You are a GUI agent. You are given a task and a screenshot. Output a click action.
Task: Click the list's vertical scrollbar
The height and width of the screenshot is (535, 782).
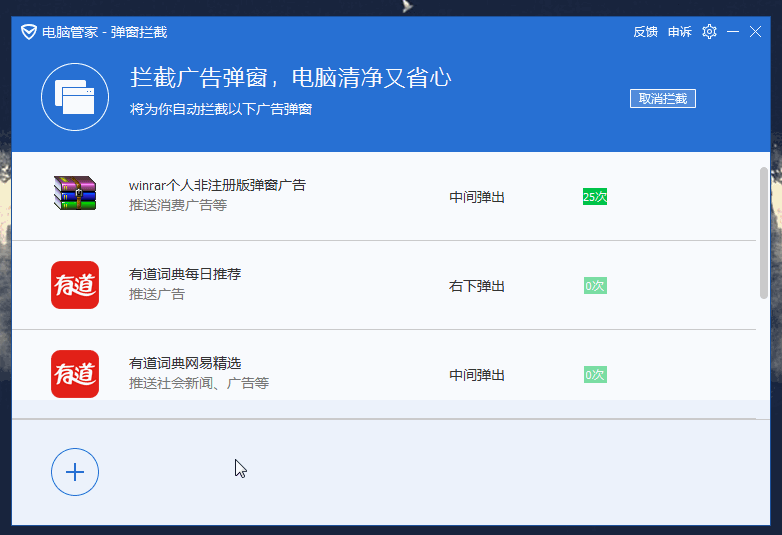764,233
